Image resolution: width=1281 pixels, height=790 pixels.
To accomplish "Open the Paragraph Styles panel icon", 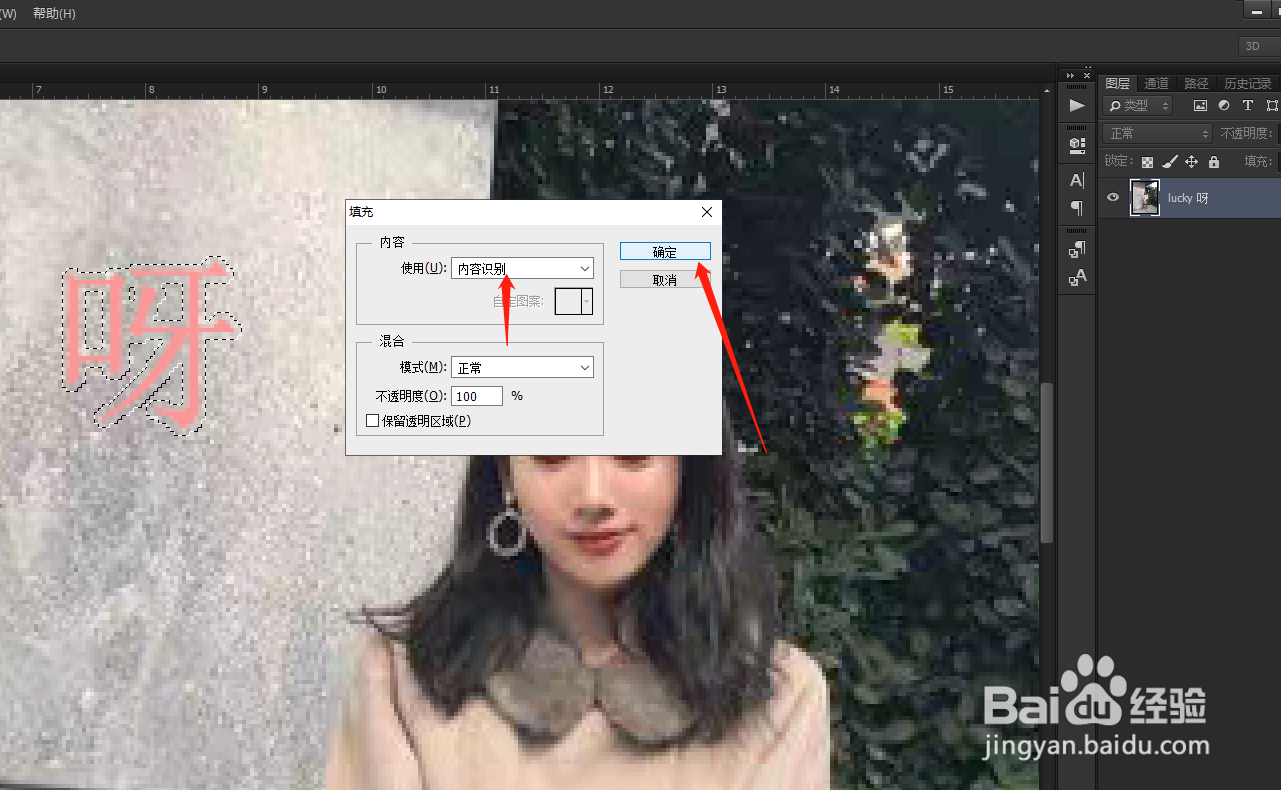I will coord(1076,249).
